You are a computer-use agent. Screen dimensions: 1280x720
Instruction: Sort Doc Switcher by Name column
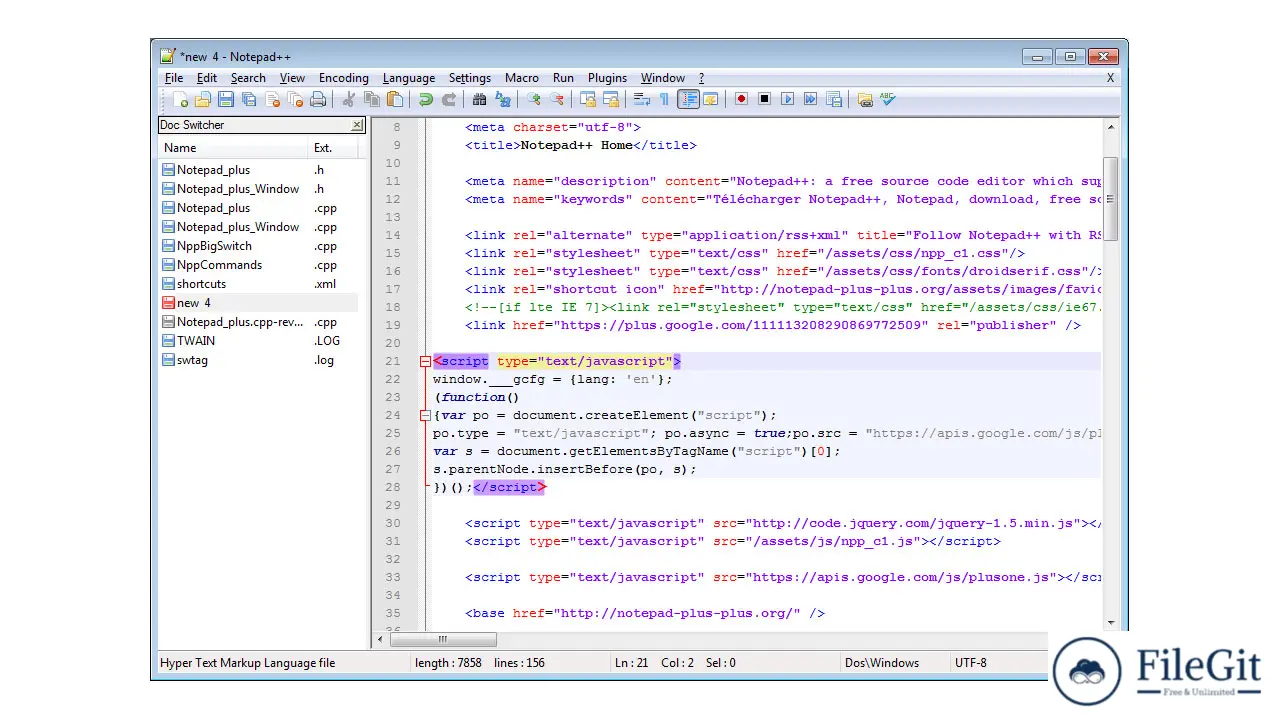pos(233,148)
